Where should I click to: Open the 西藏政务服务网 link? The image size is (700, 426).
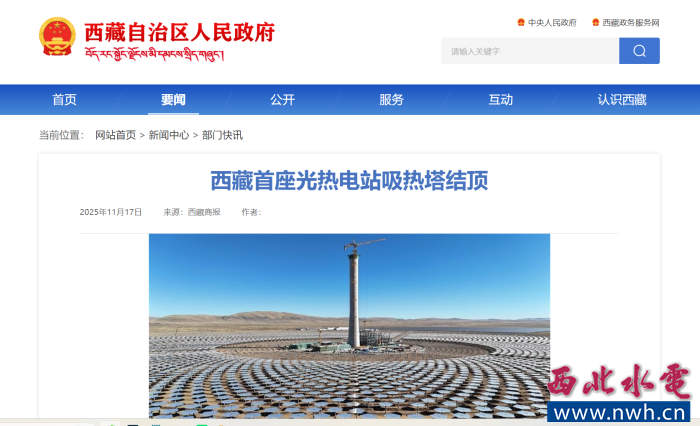click(x=631, y=22)
